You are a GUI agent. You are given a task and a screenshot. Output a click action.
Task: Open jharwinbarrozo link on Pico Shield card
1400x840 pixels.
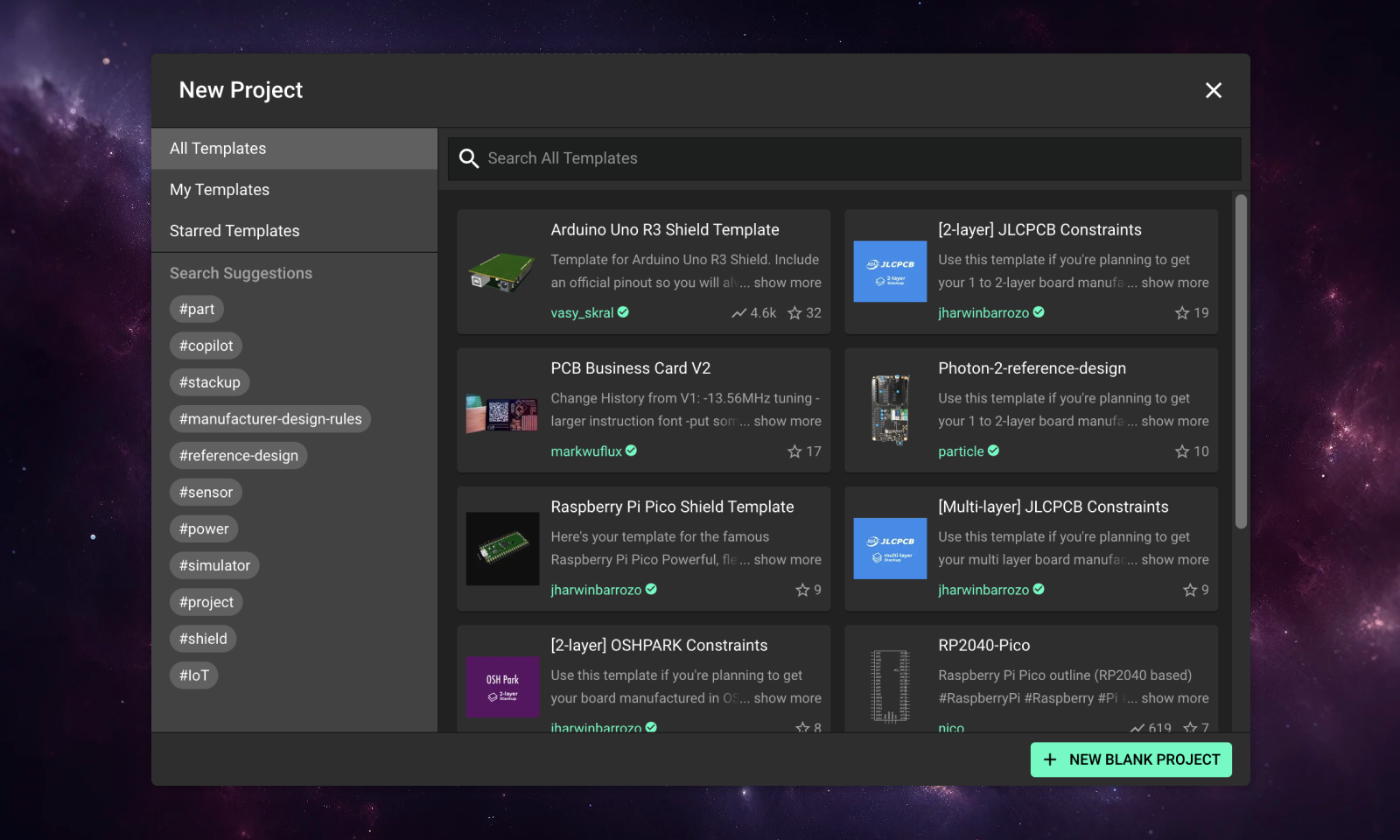point(596,591)
